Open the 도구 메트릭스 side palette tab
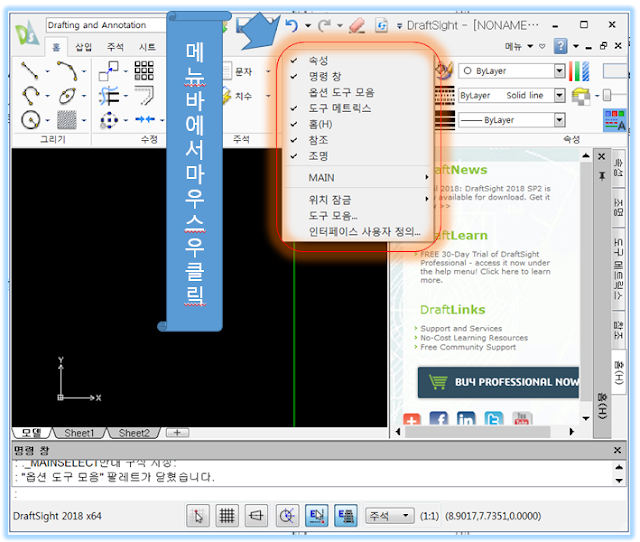This screenshot has width=640, height=542. tap(618, 269)
